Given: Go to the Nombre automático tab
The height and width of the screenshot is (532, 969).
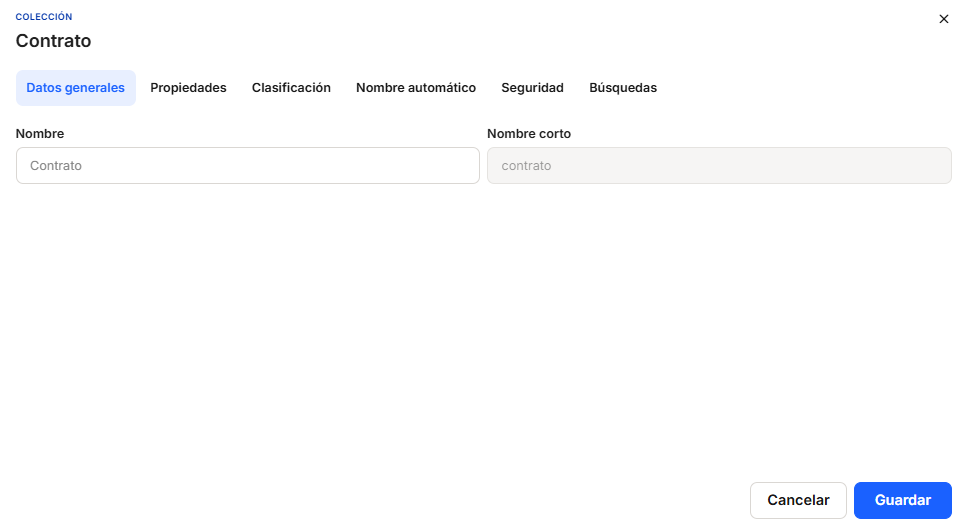Looking at the screenshot, I should 416,88.
